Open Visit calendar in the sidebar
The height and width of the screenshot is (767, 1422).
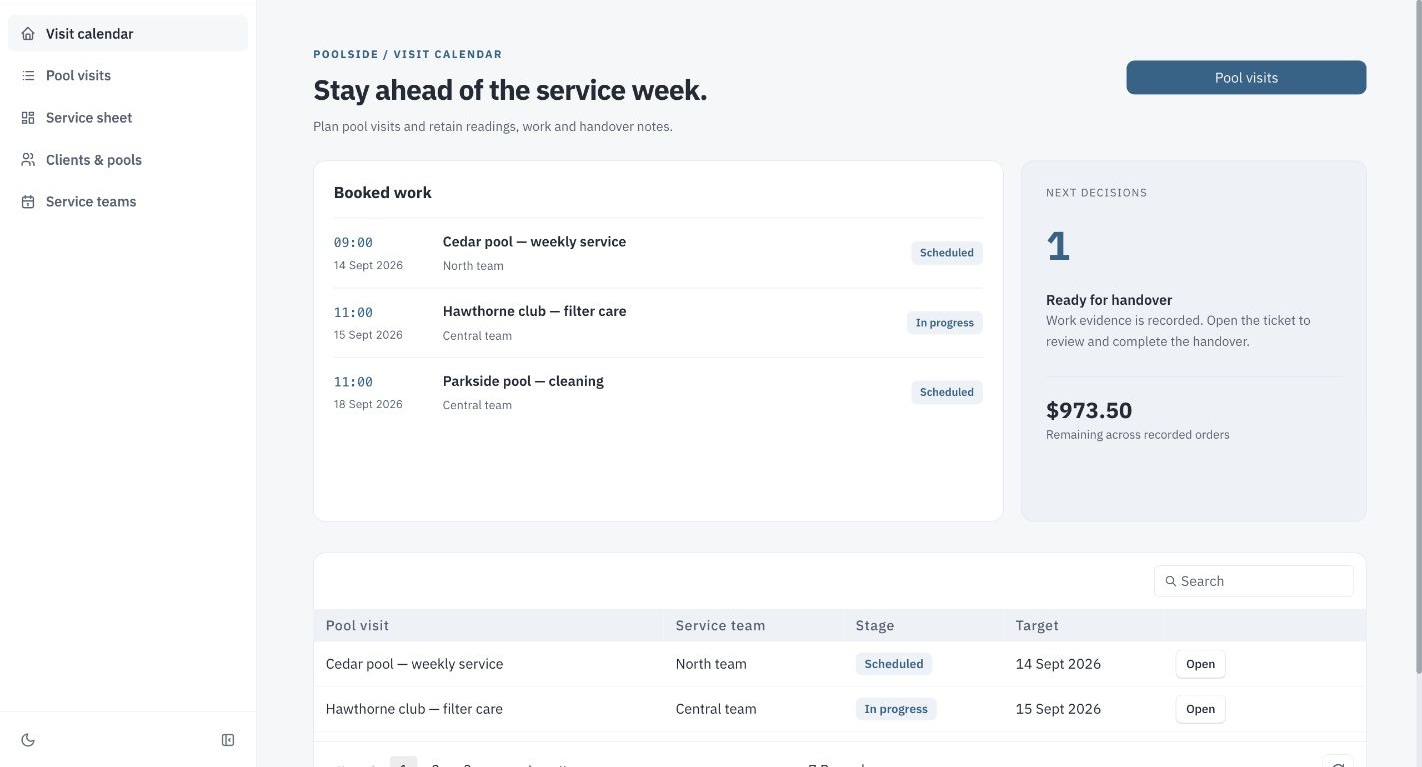[x=128, y=34]
